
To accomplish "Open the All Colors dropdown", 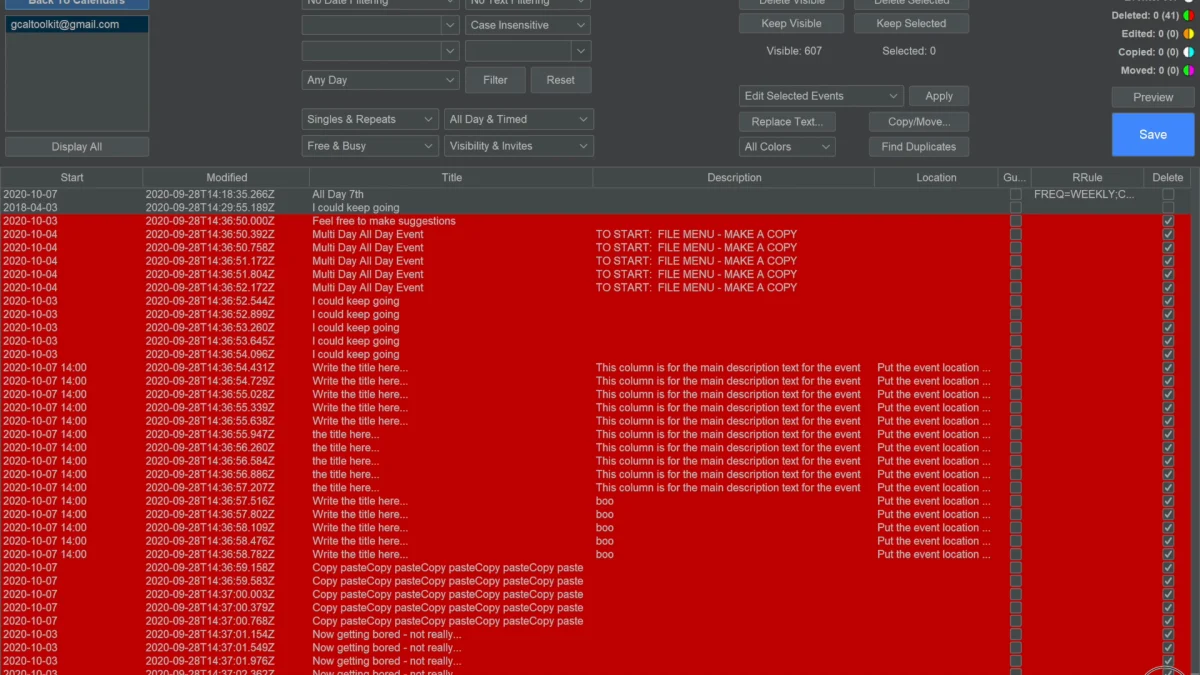I will [788, 147].
